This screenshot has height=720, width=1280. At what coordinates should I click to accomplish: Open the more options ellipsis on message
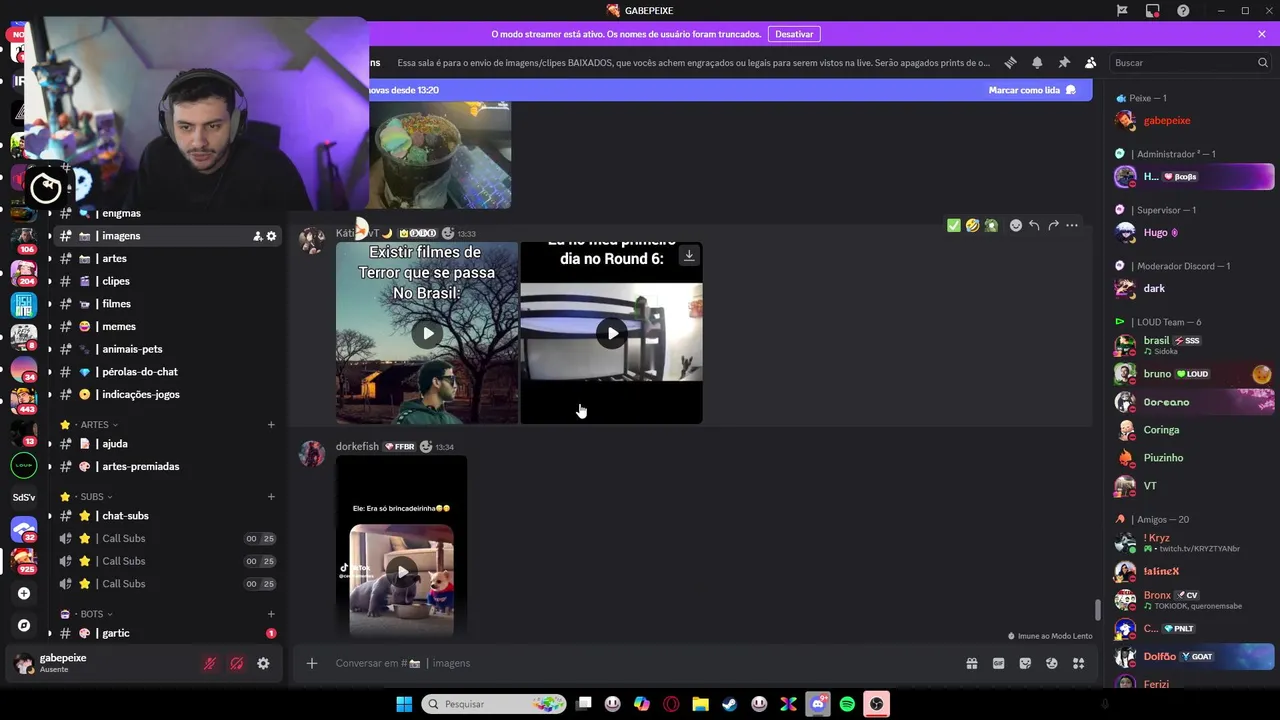[x=1072, y=225]
